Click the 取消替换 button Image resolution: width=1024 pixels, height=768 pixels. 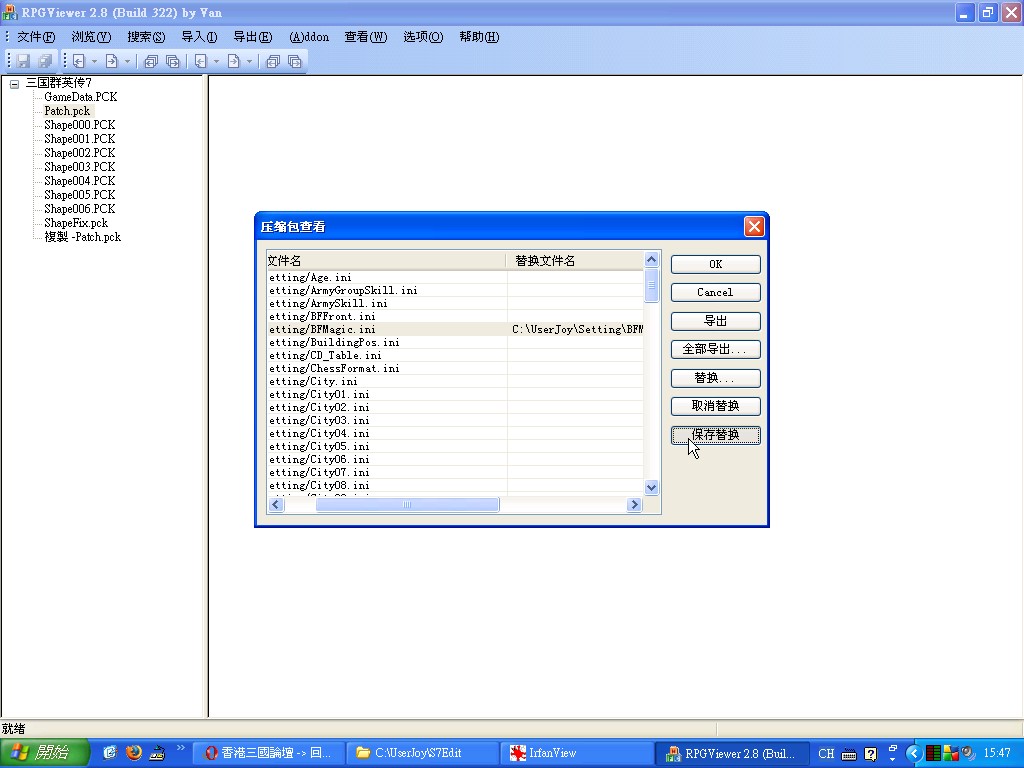tap(715, 407)
